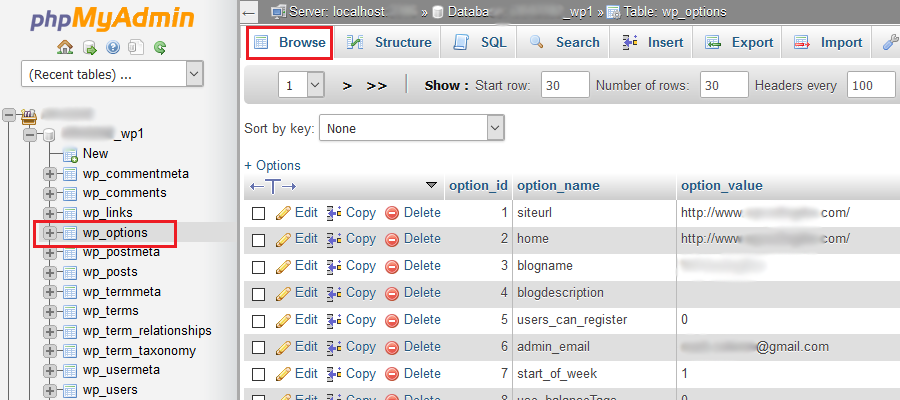Open the Search tab
The width and height of the screenshot is (900, 400).
564,42
